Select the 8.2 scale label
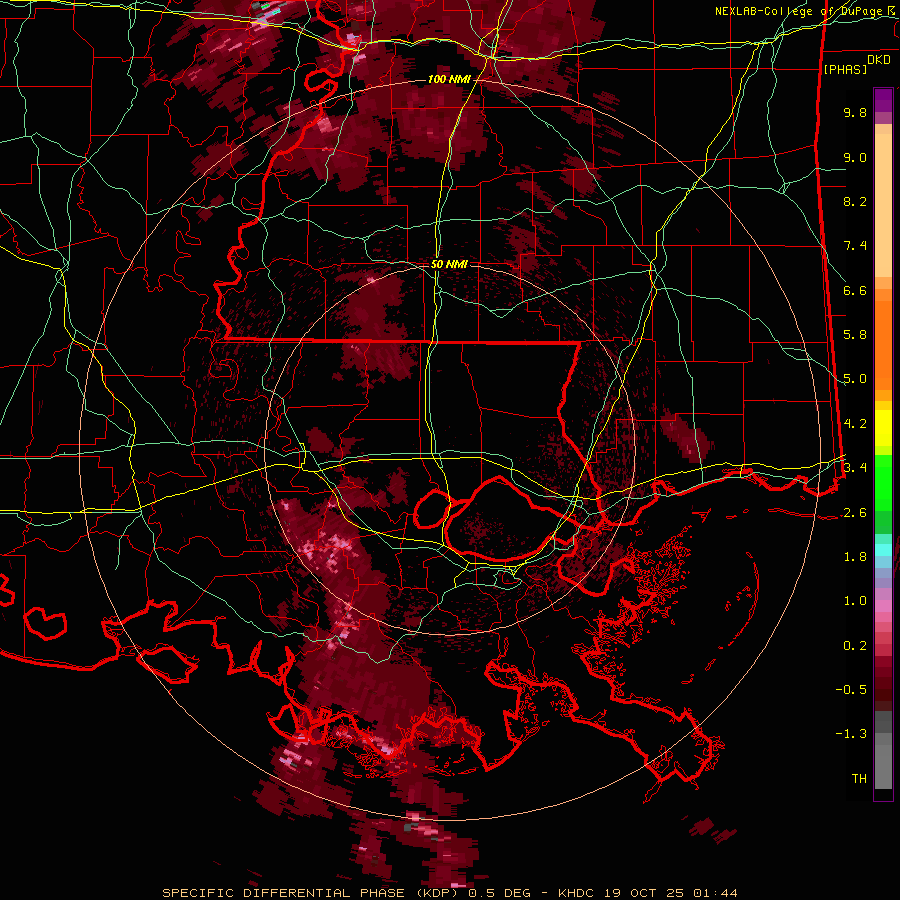The width and height of the screenshot is (900, 900). tap(855, 201)
